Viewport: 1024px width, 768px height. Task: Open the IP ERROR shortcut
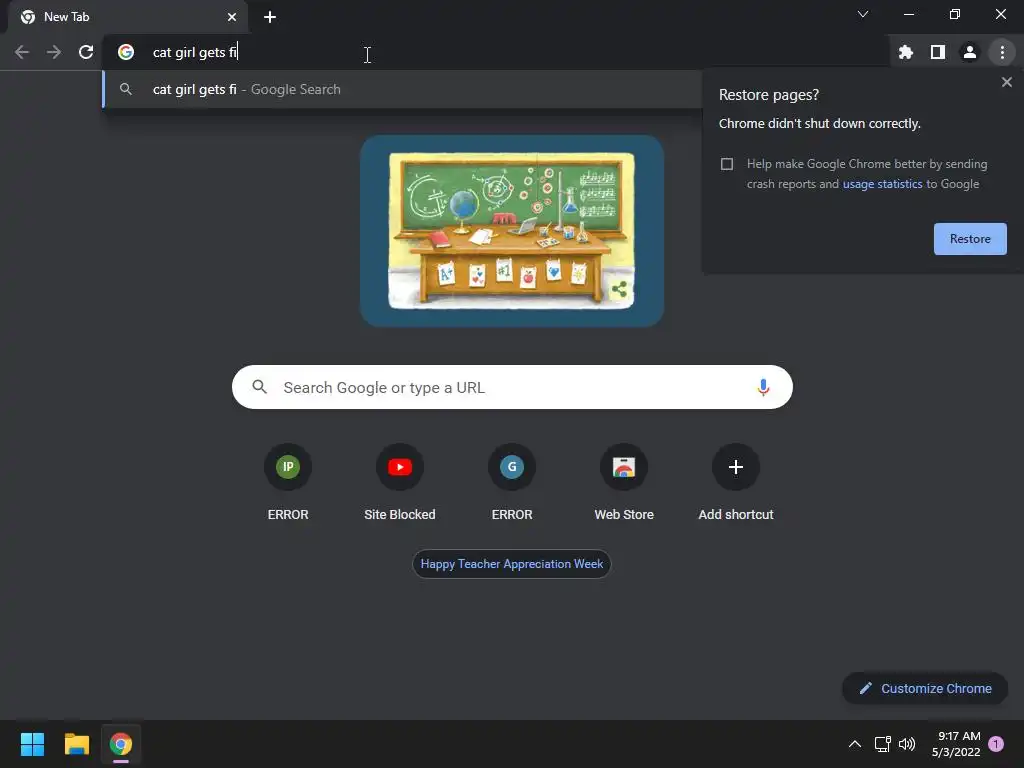click(x=288, y=483)
